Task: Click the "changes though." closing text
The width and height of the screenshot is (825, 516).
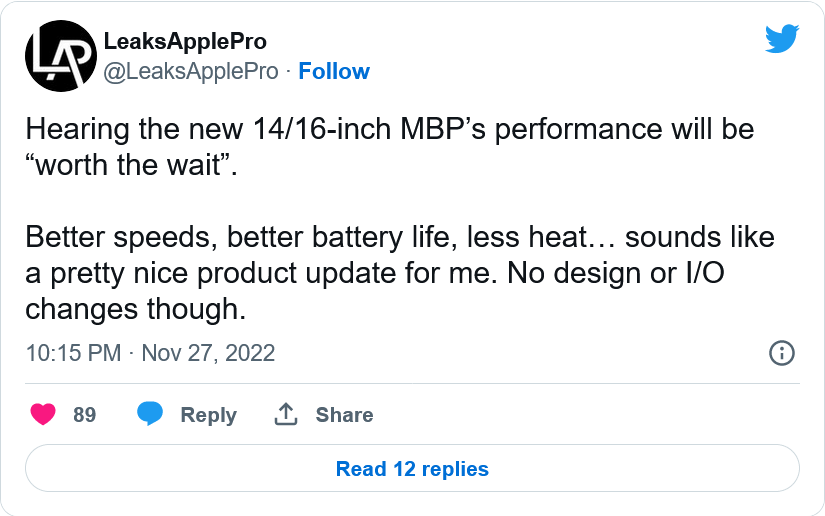Action: pos(135,309)
